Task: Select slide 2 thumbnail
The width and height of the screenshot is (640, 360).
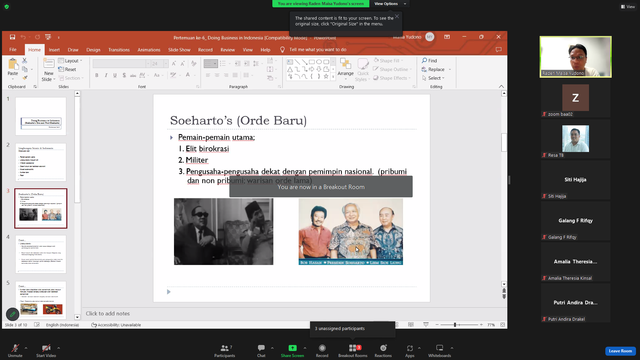Action: [x=41, y=162]
